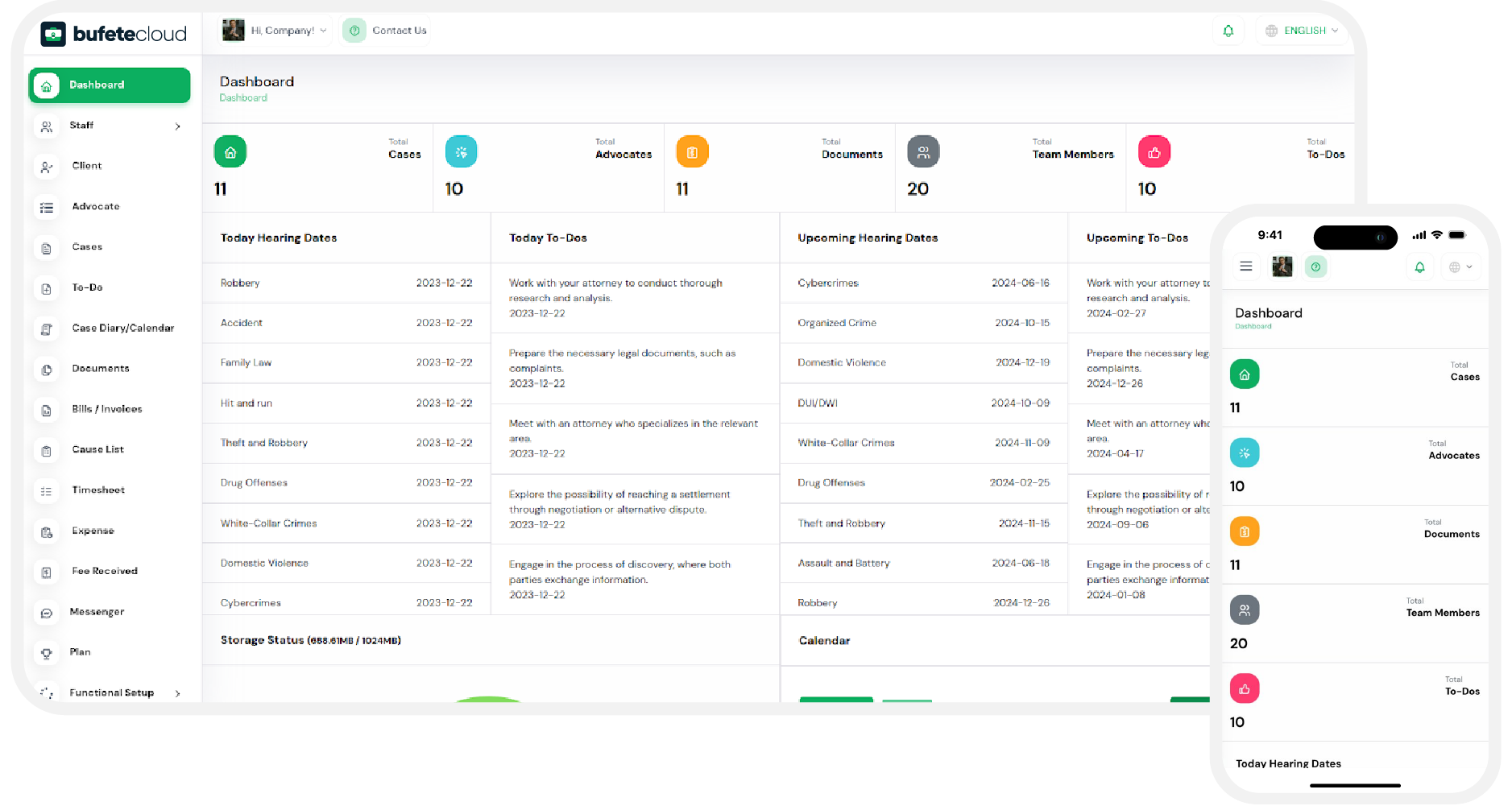1512x806 pixels.
Task: Click the phone battery status icon
Action: [x=1457, y=235]
